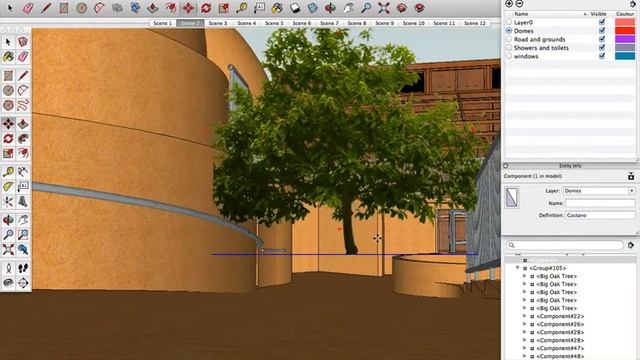
Task: Click Make Component in the left palette
Action: tap(23, 42)
